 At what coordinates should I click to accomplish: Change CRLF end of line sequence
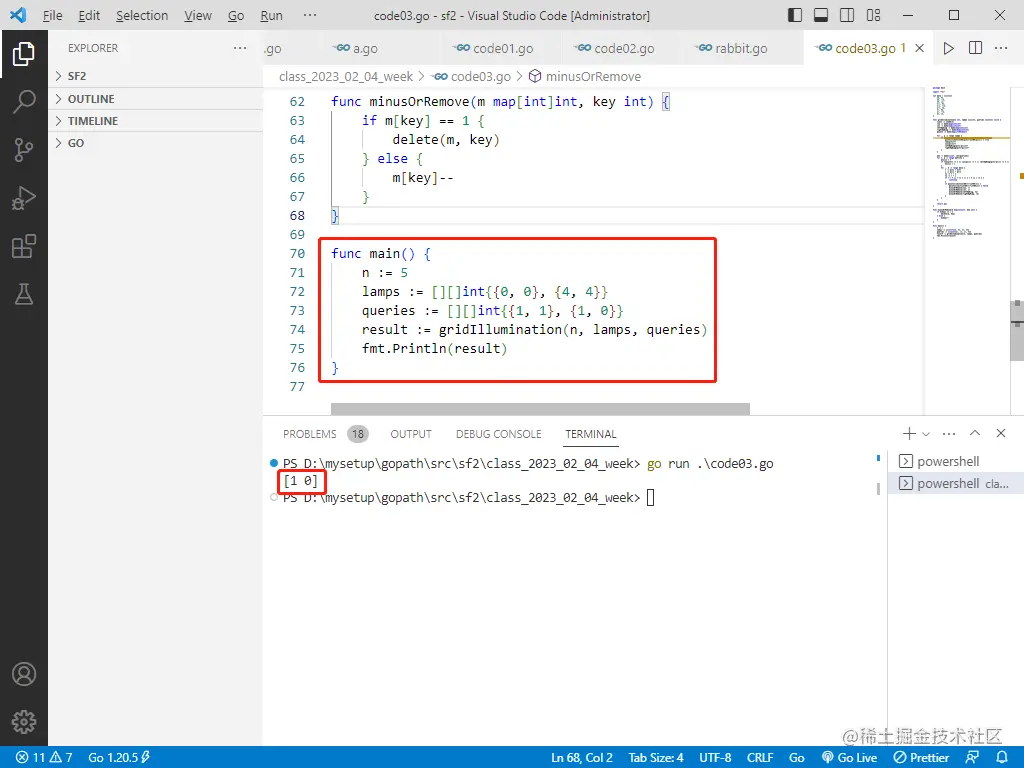pos(760,758)
